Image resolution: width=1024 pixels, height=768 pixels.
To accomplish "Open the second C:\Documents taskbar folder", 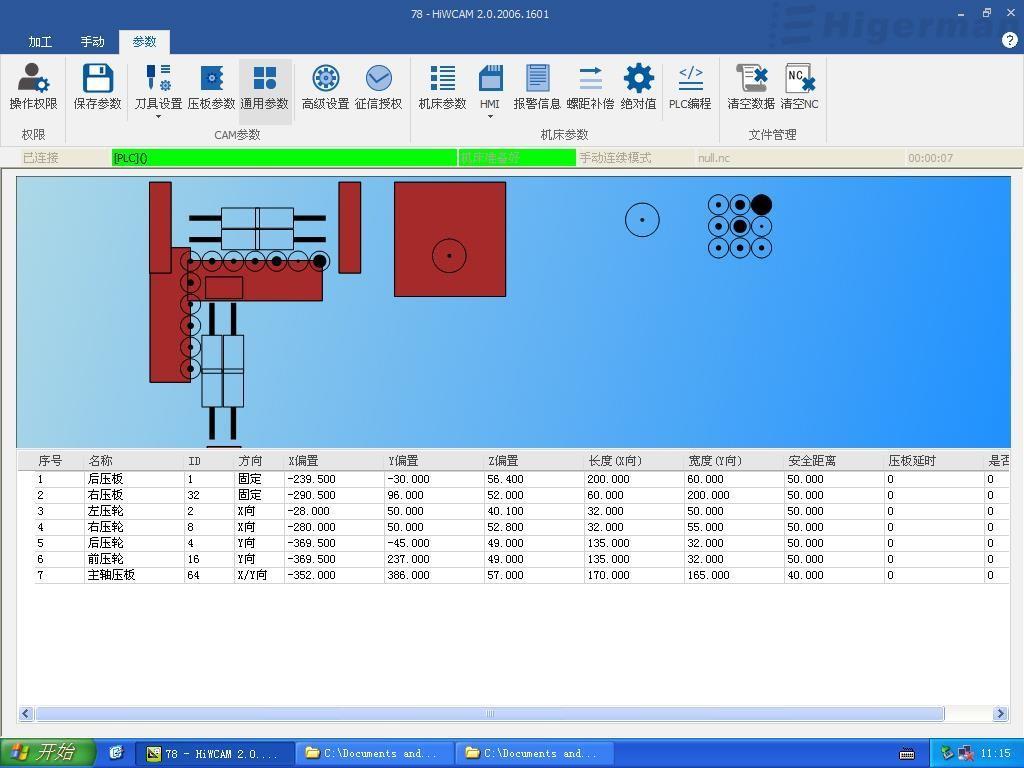I will [x=534, y=754].
